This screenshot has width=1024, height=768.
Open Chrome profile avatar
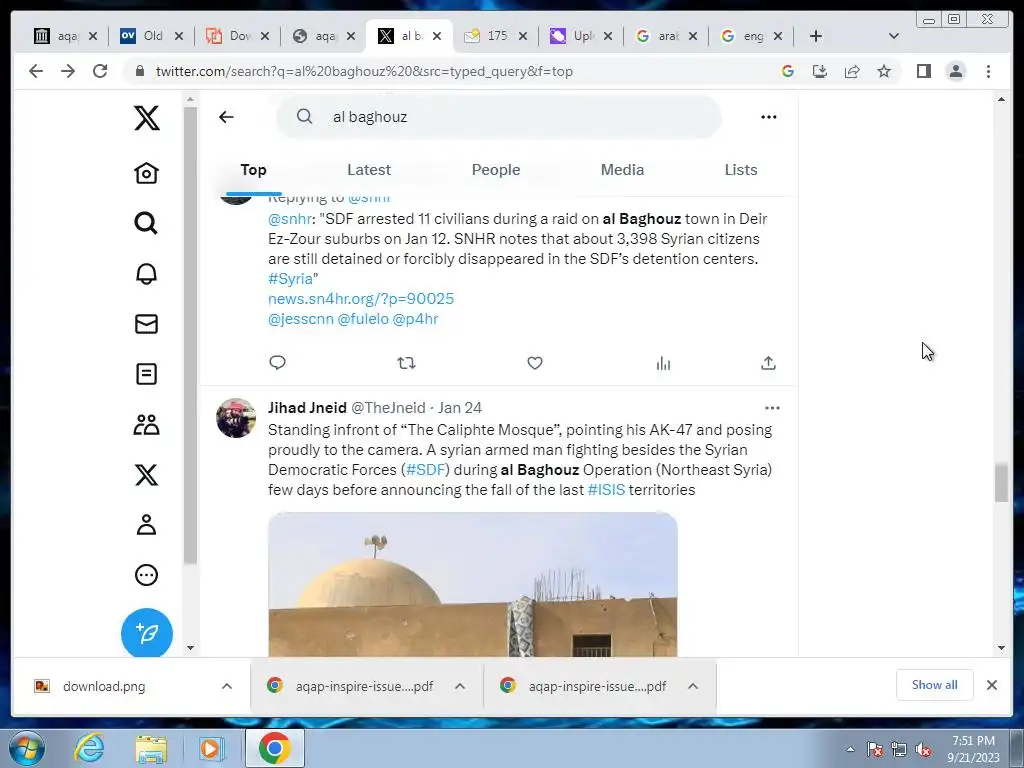(x=955, y=71)
